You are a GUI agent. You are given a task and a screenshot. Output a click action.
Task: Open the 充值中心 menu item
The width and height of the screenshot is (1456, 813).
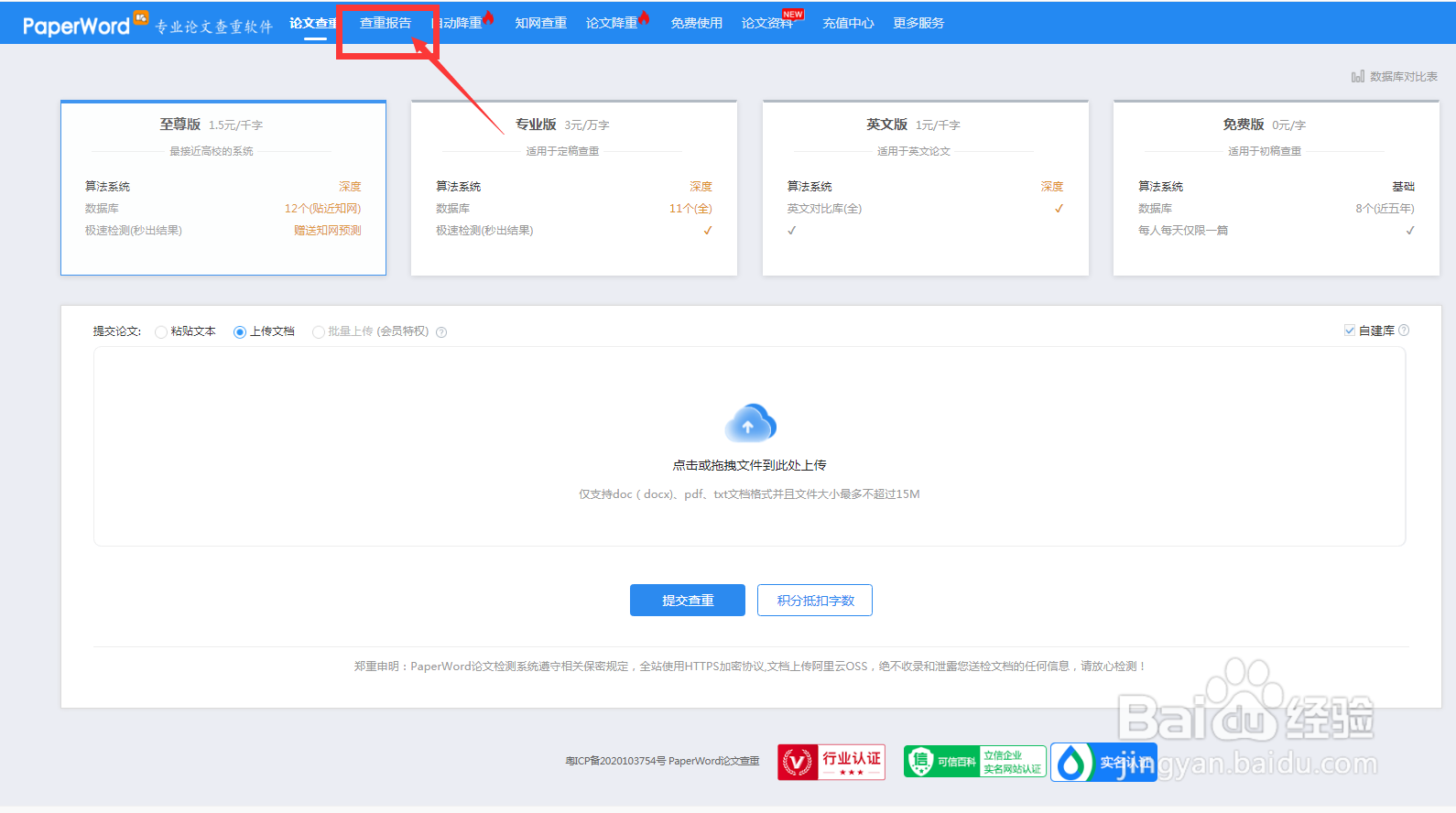[x=848, y=23]
